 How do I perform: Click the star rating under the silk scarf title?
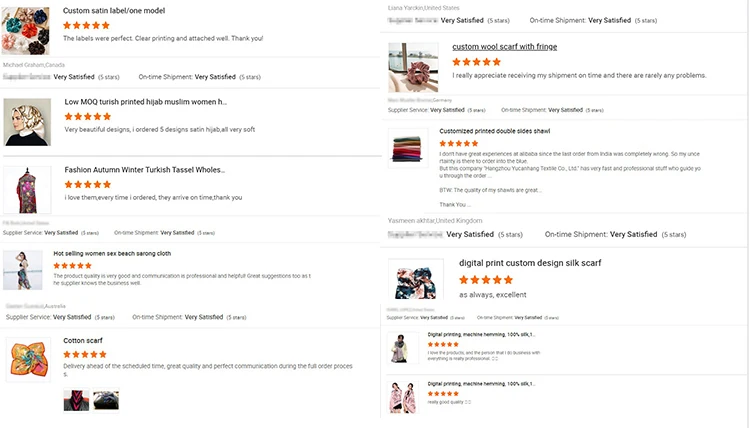click(486, 280)
